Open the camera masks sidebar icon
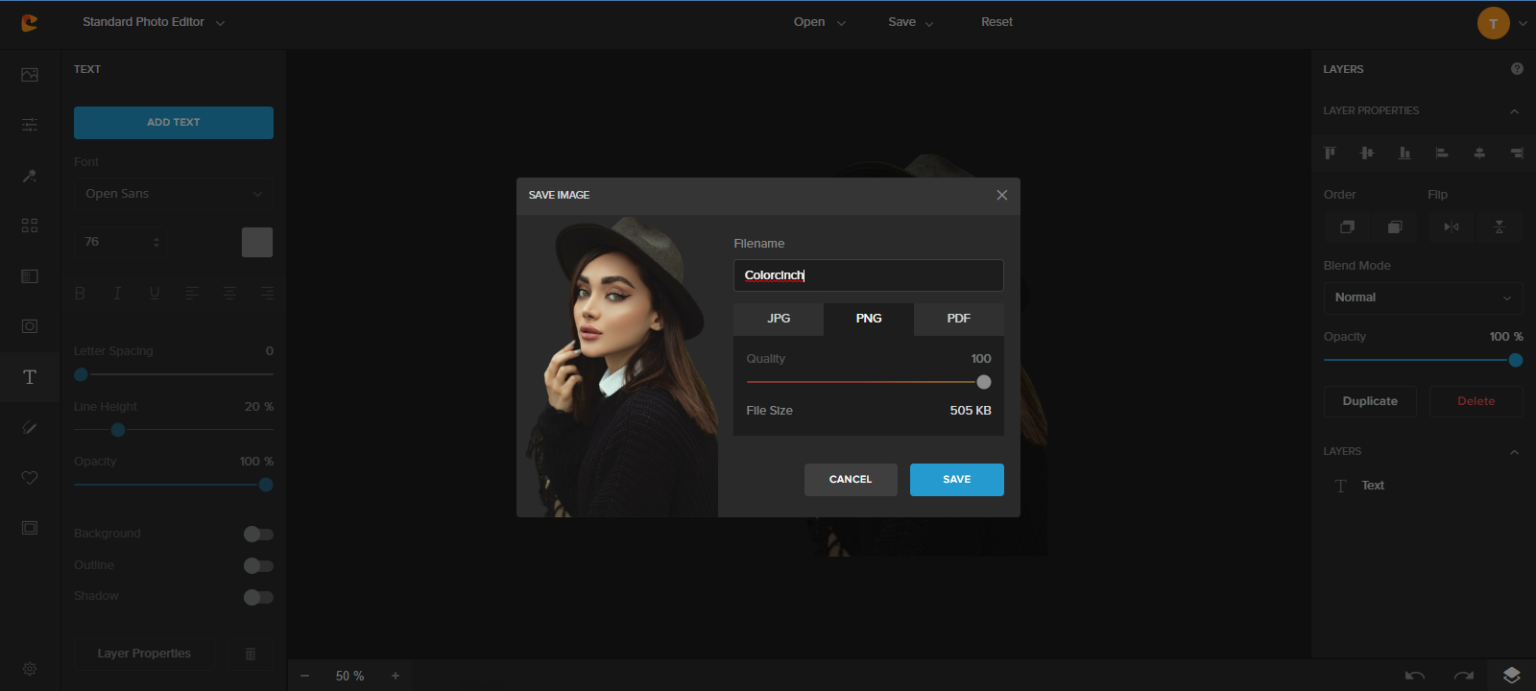This screenshot has width=1536, height=691. pyautogui.click(x=29, y=326)
